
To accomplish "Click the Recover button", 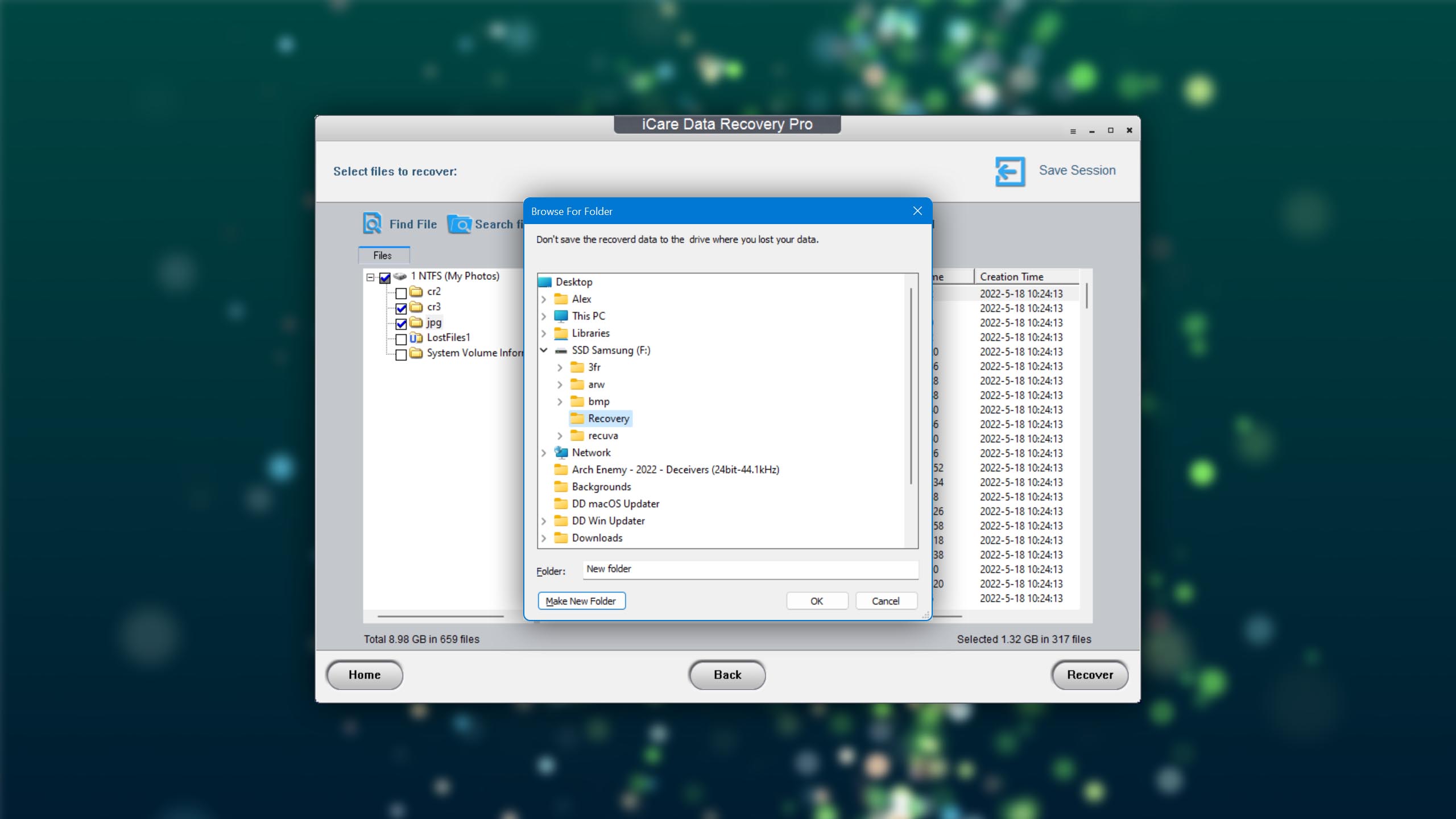I will tap(1090, 675).
